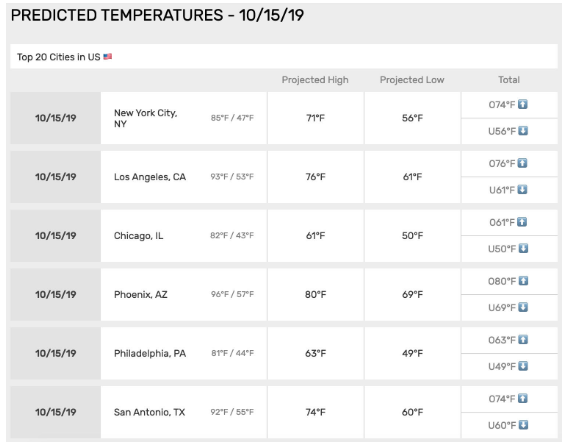This screenshot has height=445, width=566.
Task: Select the over arrow for San Antonio O74°F
Action: (x=523, y=398)
